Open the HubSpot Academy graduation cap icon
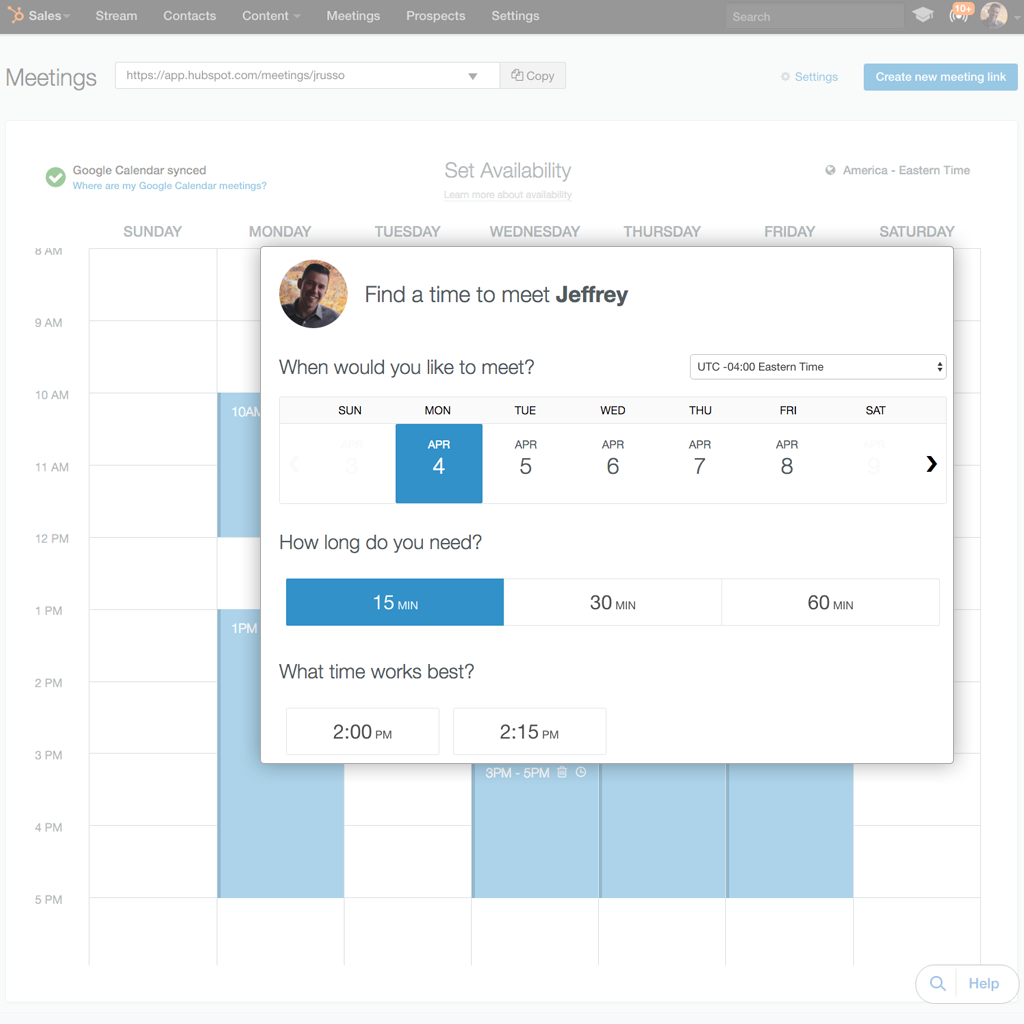The height and width of the screenshot is (1024, 1024). [x=922, y=15]
